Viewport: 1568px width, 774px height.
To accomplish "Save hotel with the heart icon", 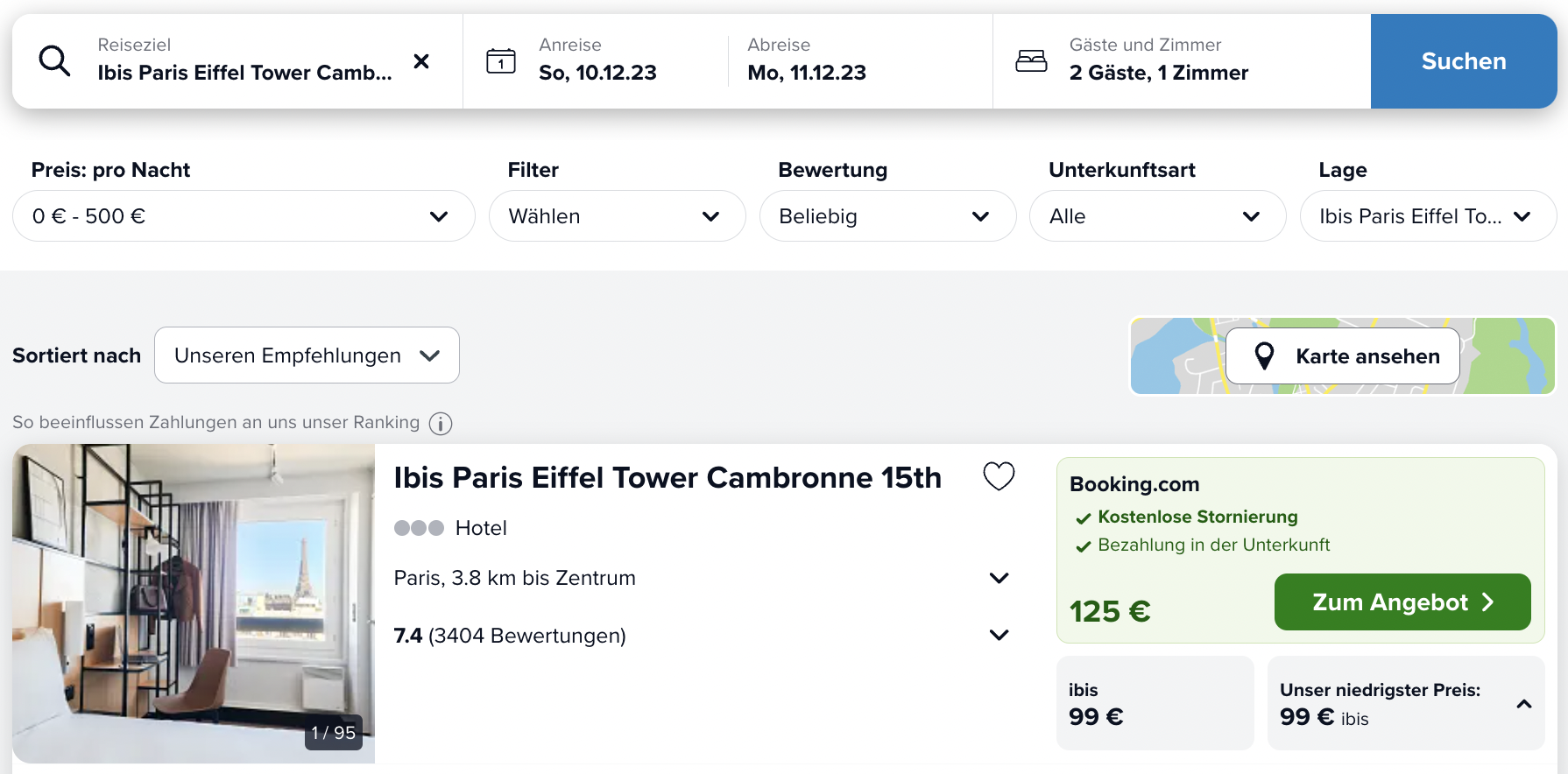I will click(999, 476).
